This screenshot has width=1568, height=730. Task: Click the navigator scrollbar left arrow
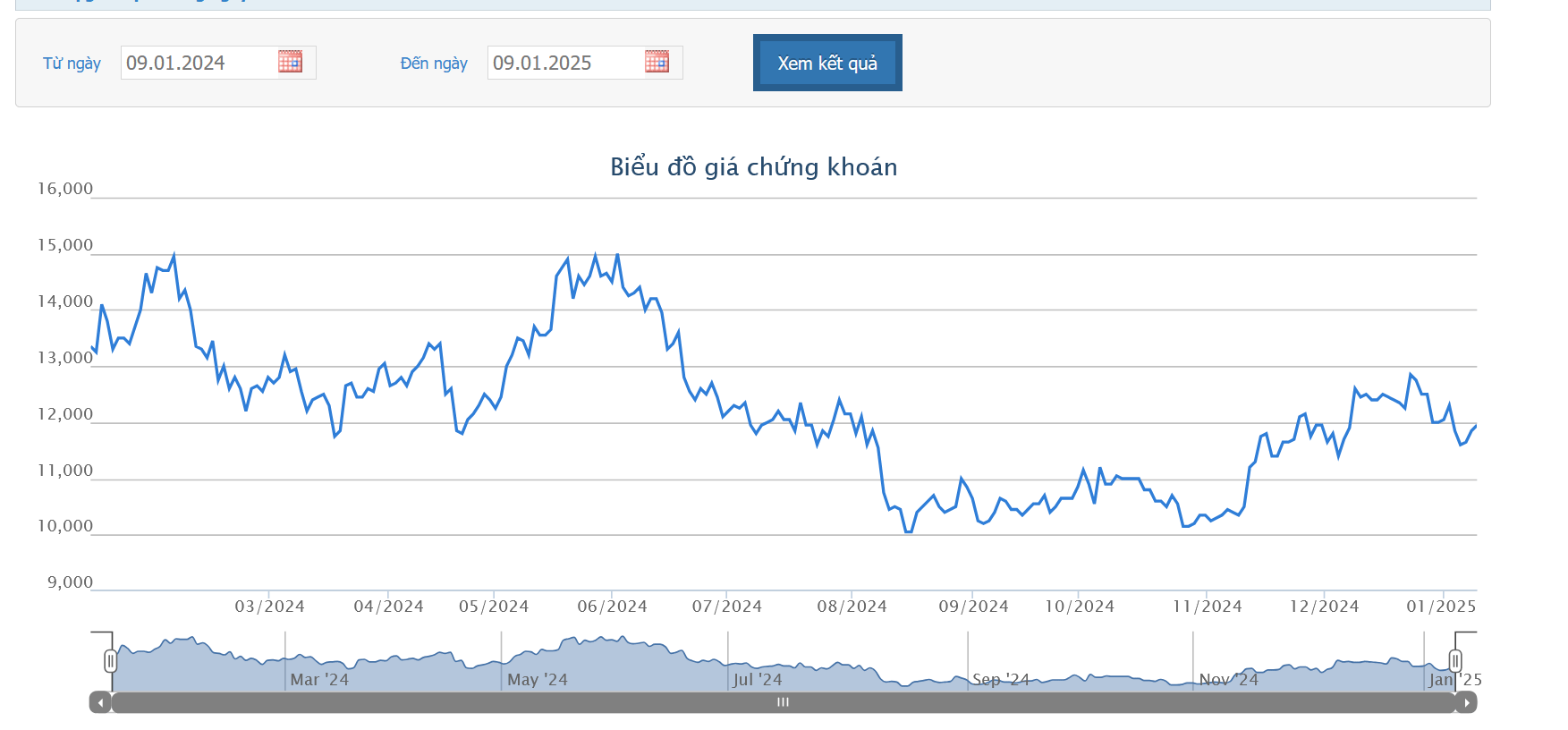(100, 703)
